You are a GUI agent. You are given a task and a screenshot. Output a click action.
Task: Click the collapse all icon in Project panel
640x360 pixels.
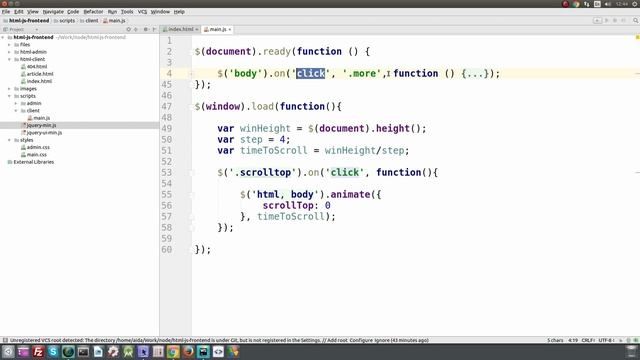point(136,29)
